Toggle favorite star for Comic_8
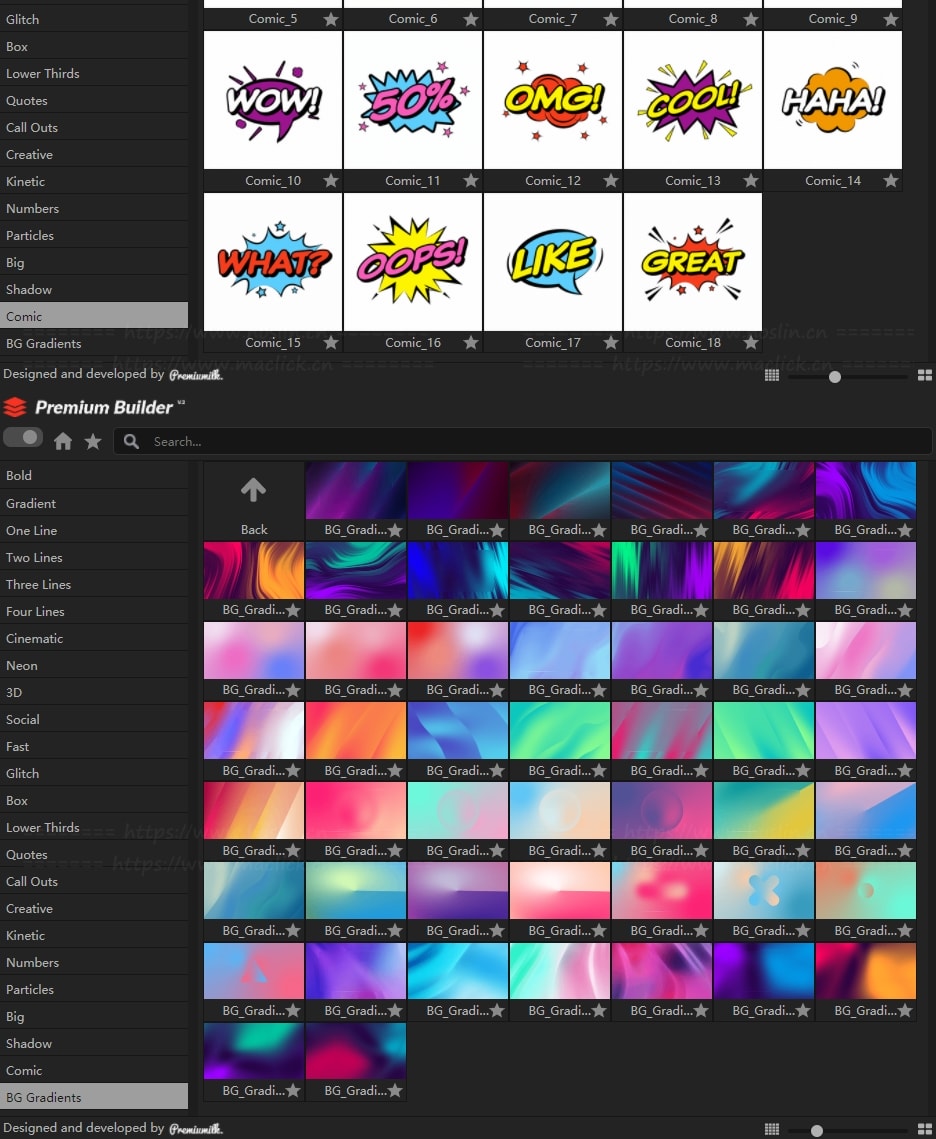The width and height of the screenshot is (936, 1139). click(751, 20)
